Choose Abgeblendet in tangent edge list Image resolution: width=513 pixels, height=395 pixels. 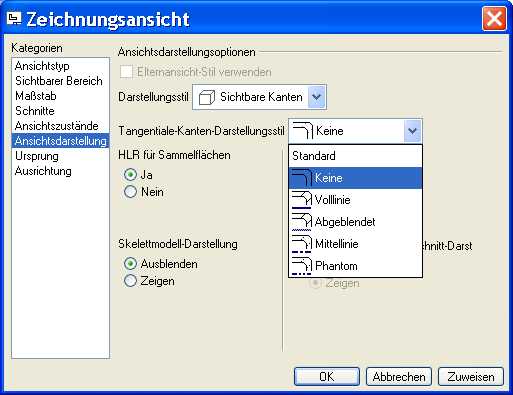pyautogui.click(x=355, y=222)
